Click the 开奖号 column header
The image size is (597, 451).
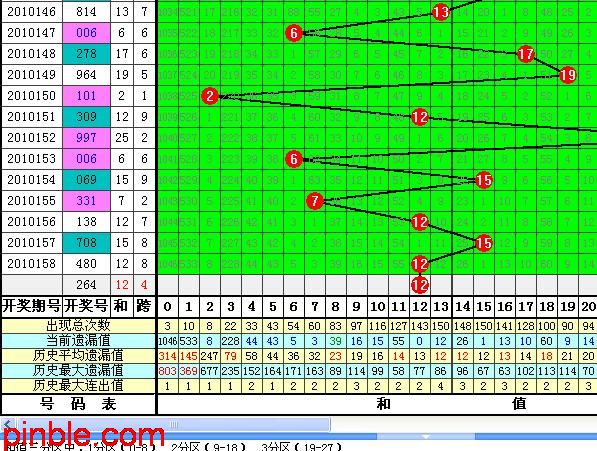pyautogui.click(x=86, y=306)
